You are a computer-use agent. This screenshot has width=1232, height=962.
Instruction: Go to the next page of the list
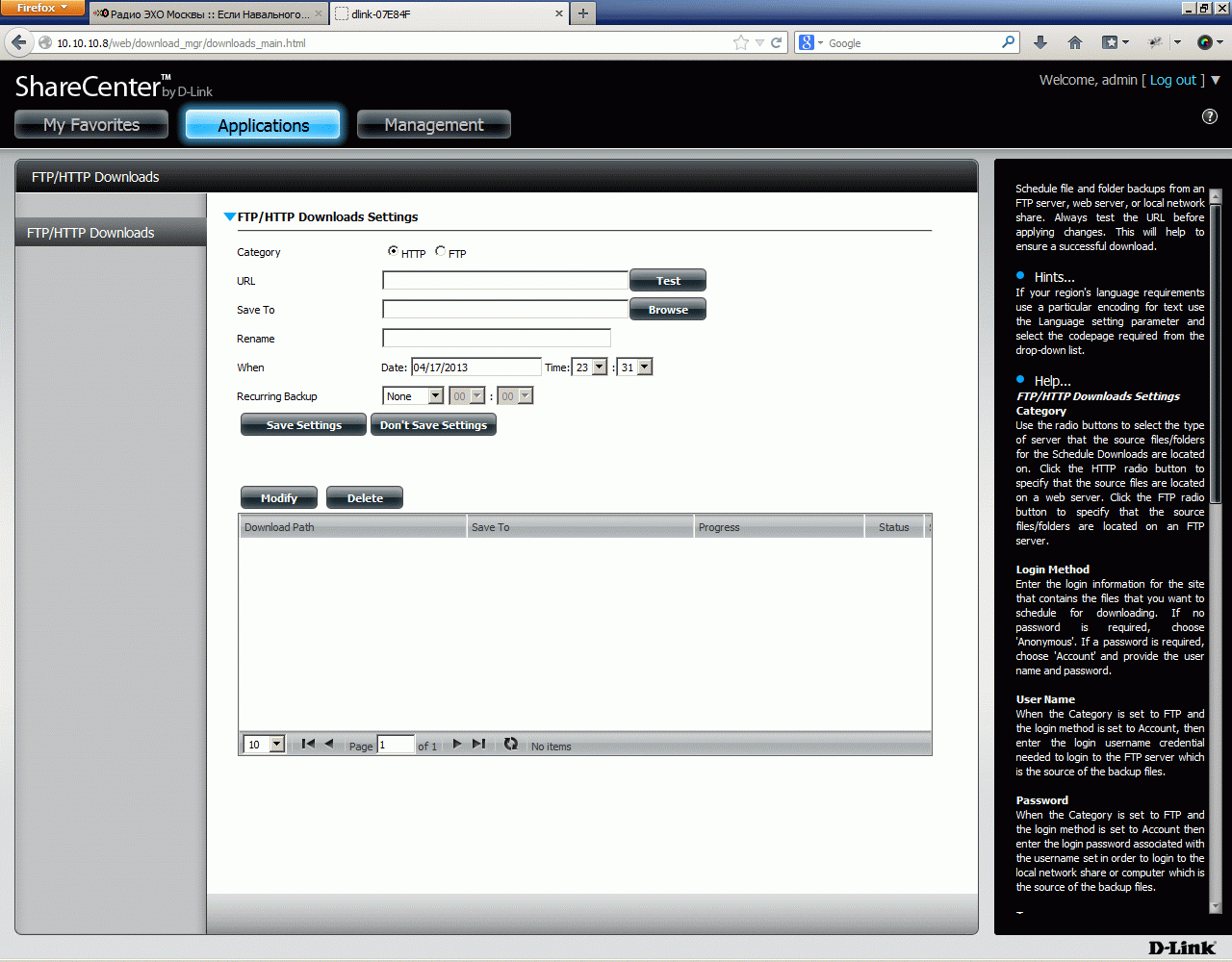point(457,744)
